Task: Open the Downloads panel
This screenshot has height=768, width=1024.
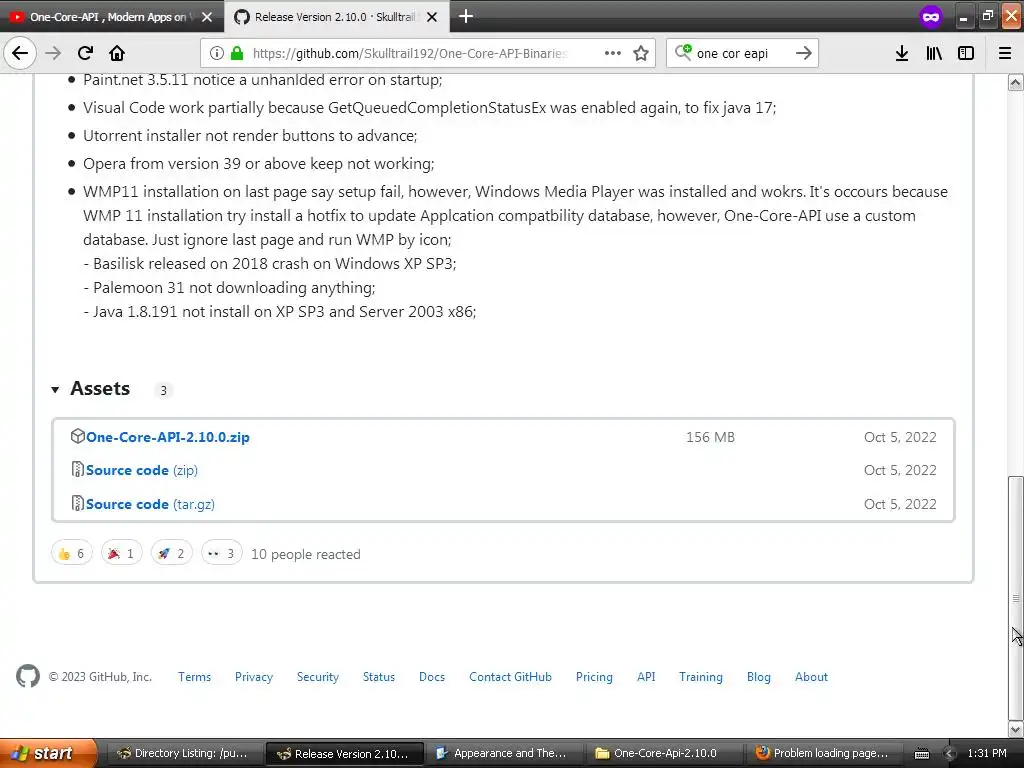Action: (902, 53)
